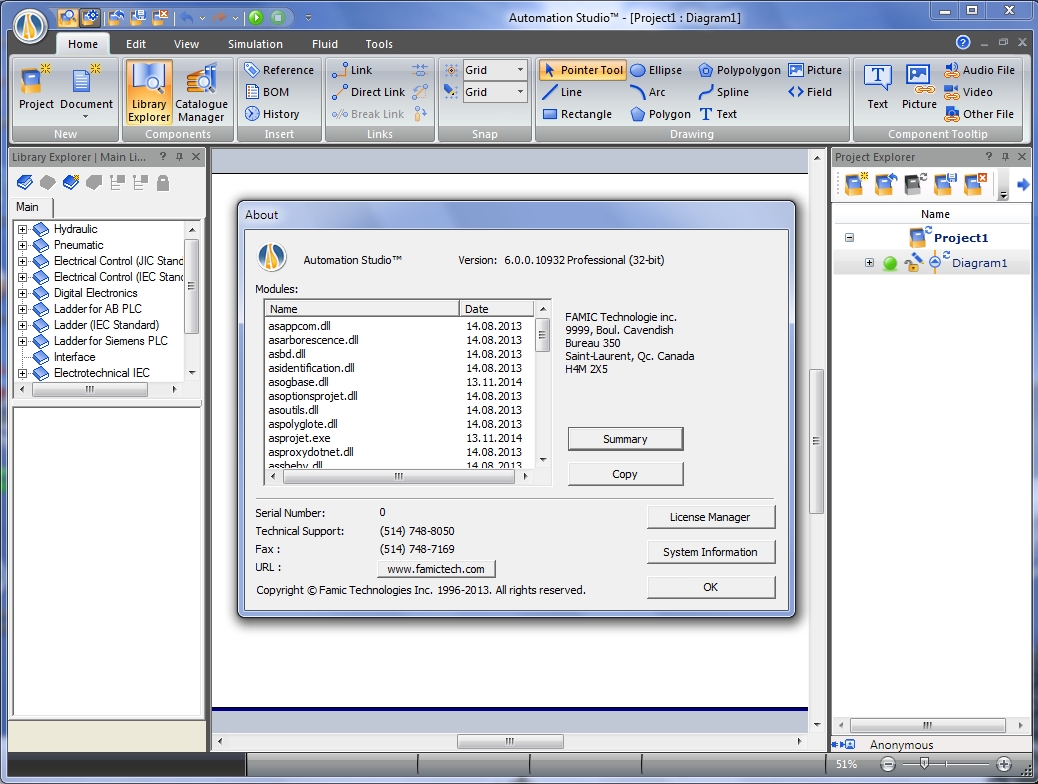Insert a Picture in Drawing group

[815, 70]
